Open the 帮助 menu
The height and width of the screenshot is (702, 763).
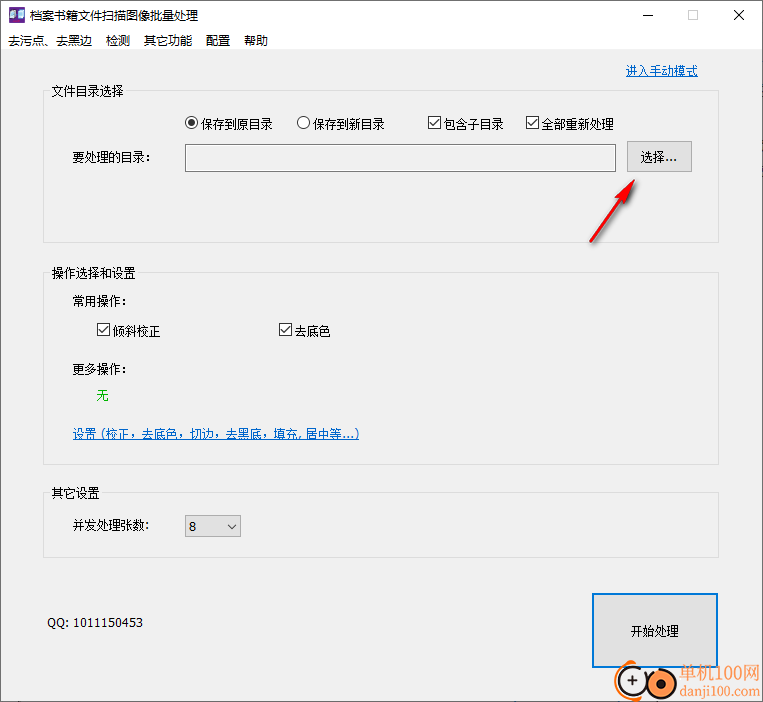pyautogui.click(x=256, y=41)
